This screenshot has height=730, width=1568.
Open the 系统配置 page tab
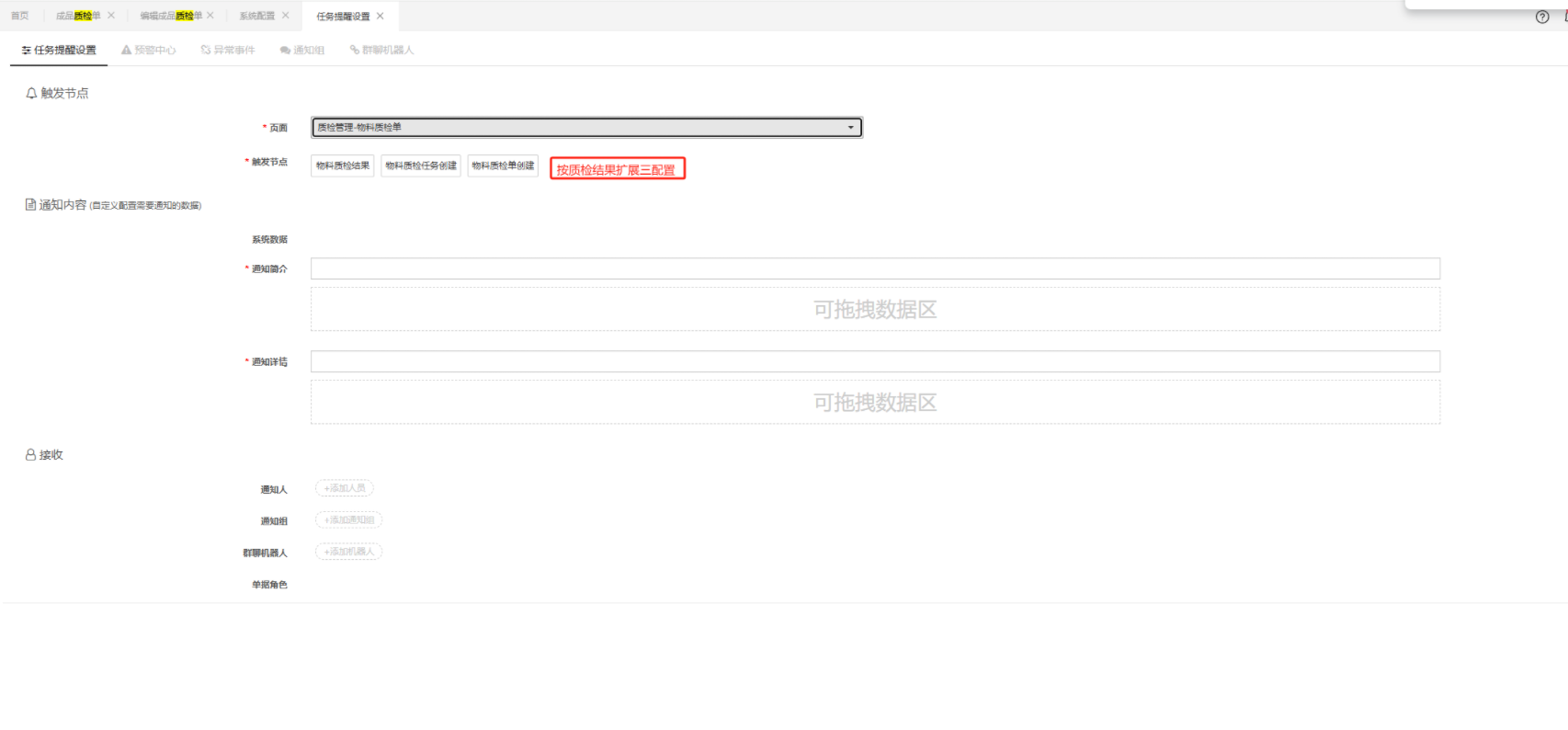[256, 16]
